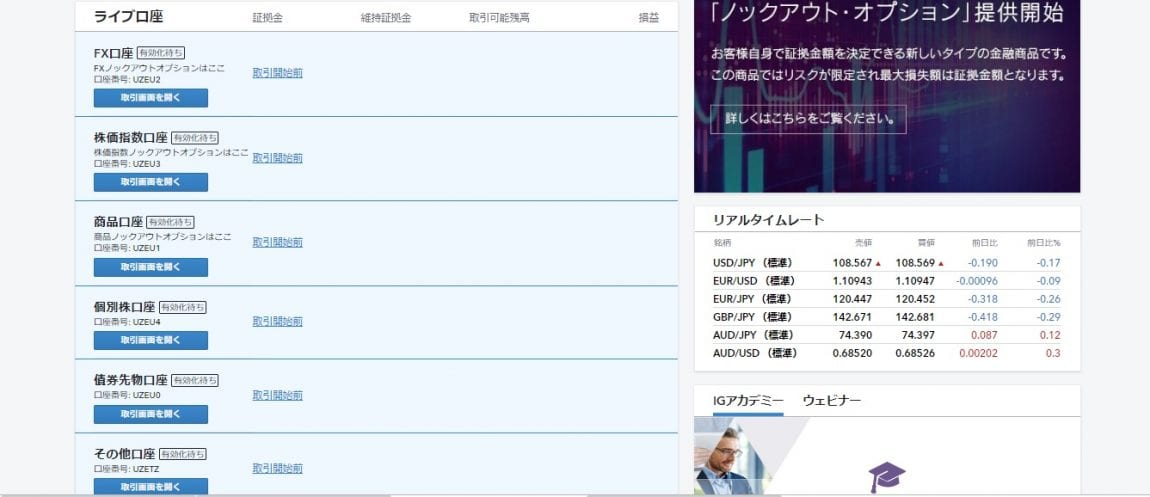Viewport: 1150px width, 497px height.
Task: Select the EUR/USD row in realtime rates
Action: point(886,281)
